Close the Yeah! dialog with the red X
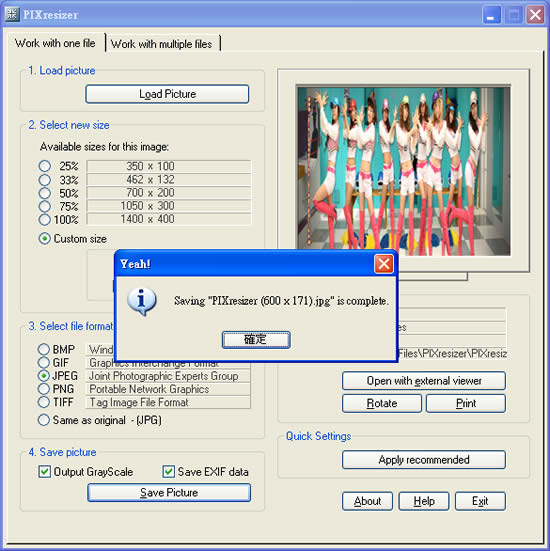 (383, 264)
